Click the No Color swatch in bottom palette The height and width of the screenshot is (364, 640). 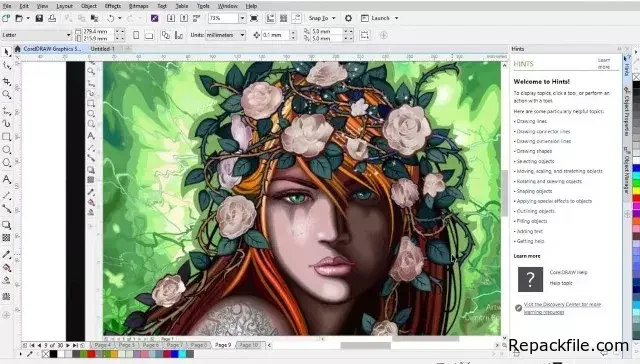tap(46, 354)
